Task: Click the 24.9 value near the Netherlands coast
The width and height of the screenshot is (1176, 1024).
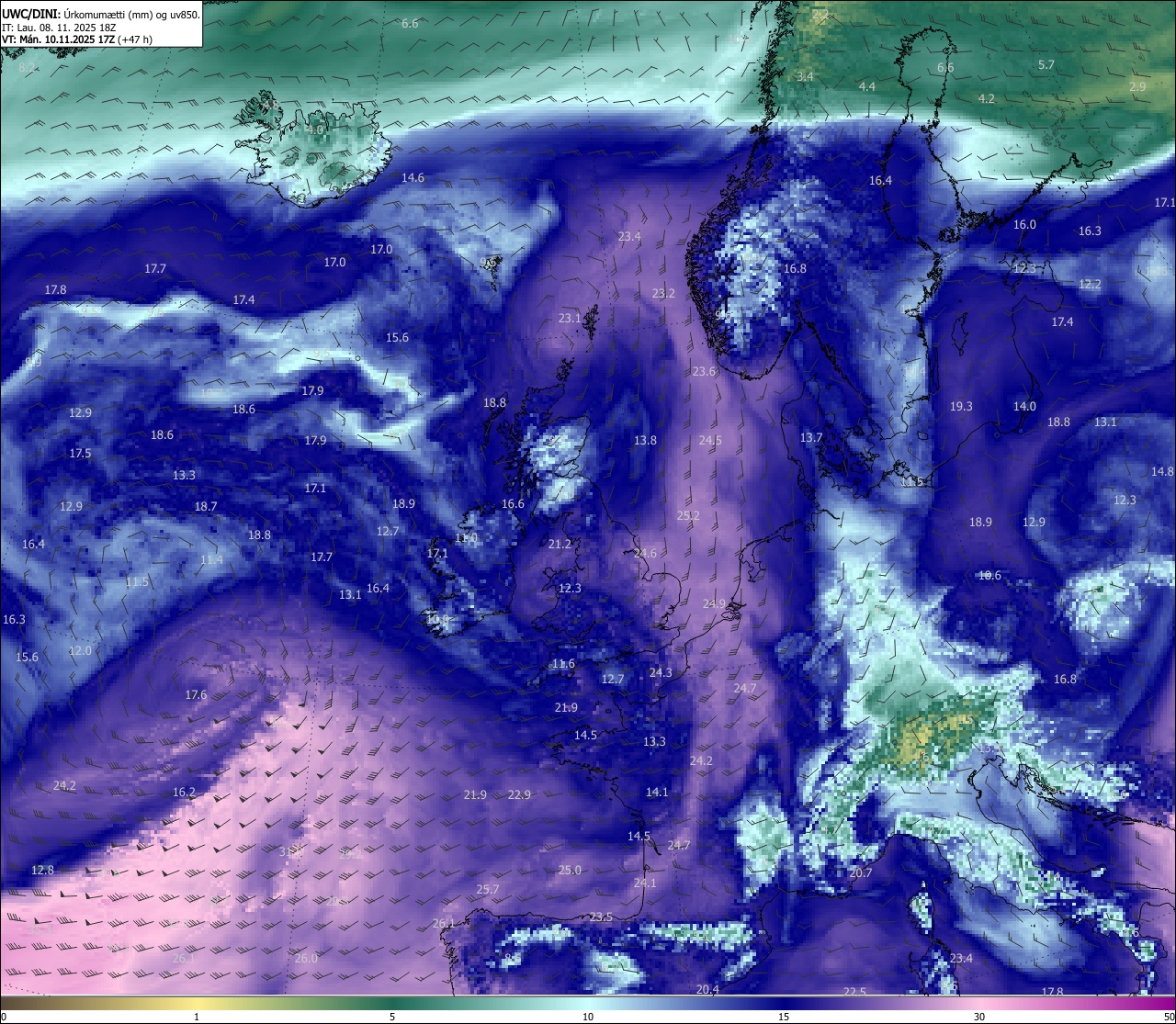Action: point(714,603)
